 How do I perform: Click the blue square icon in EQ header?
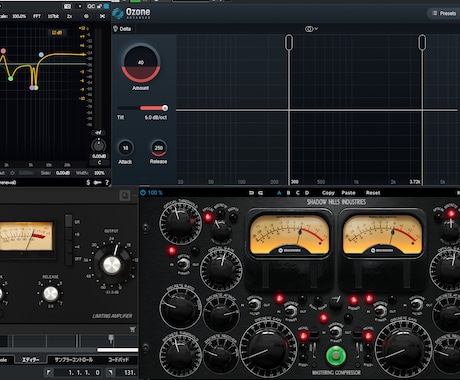[106, 6]
